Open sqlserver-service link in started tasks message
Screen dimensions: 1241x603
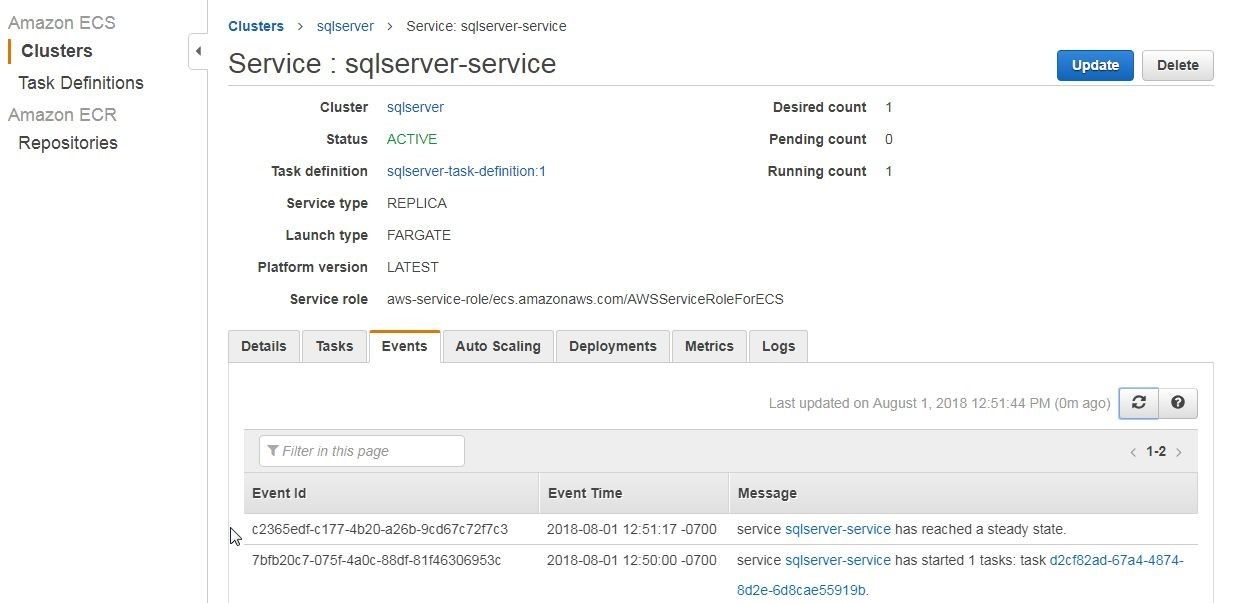(838, 560)
